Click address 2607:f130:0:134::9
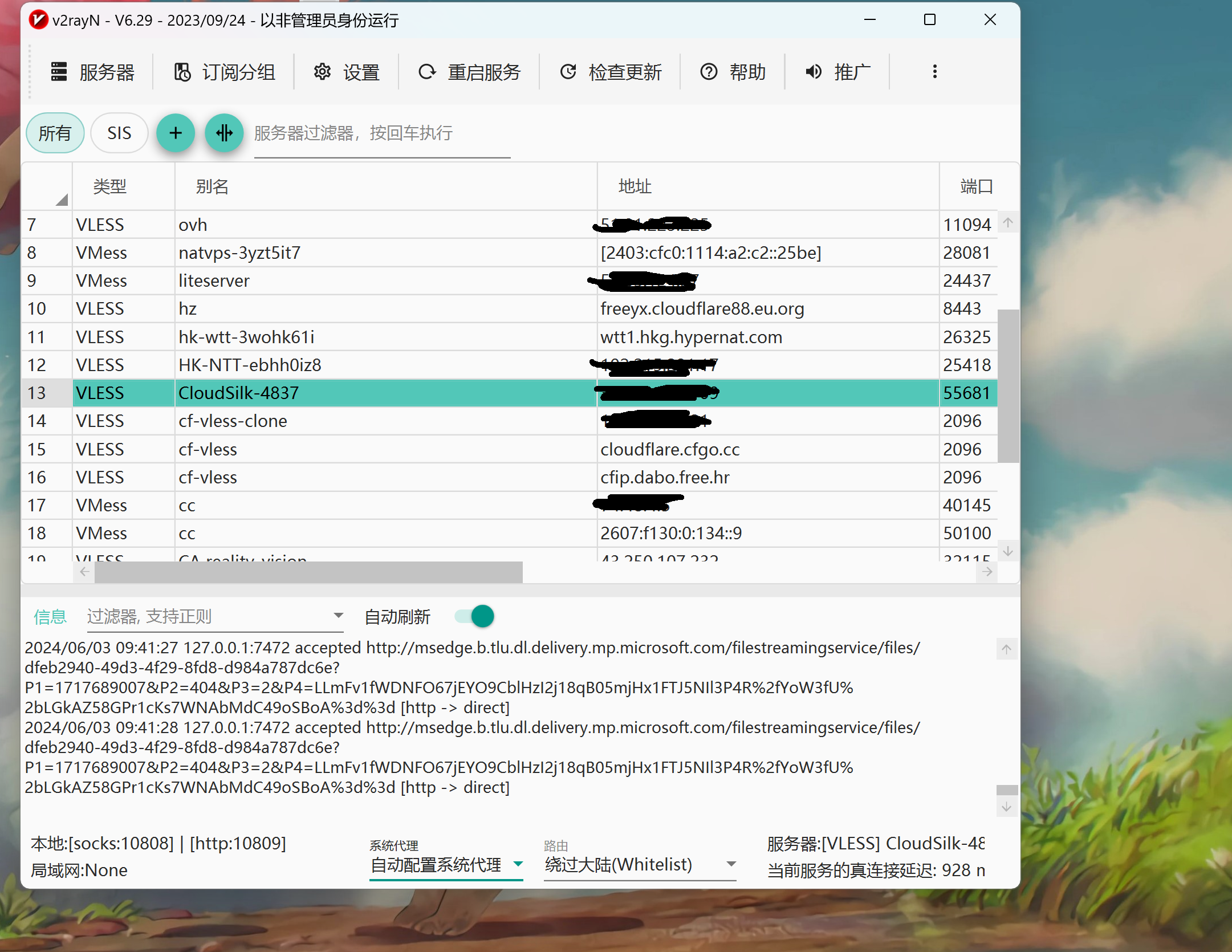Screen dimensions: 1232x952 [671, 533]
